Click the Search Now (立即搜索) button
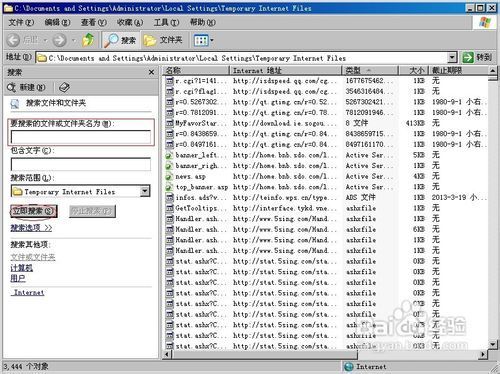 (x=34, y=211)
